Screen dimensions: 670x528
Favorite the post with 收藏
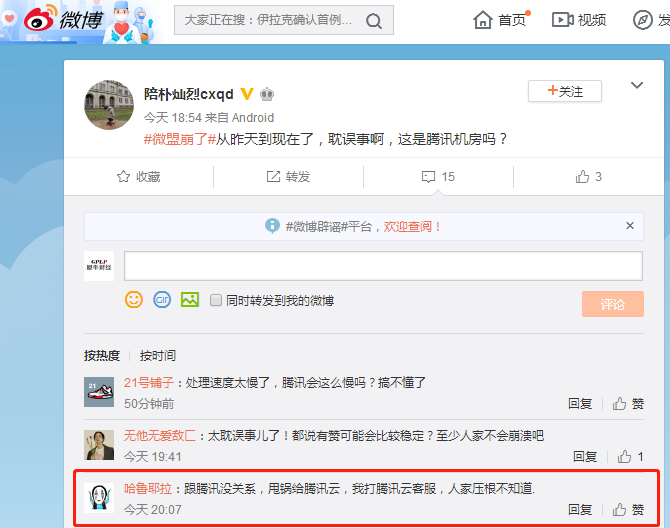coord(138,176)
